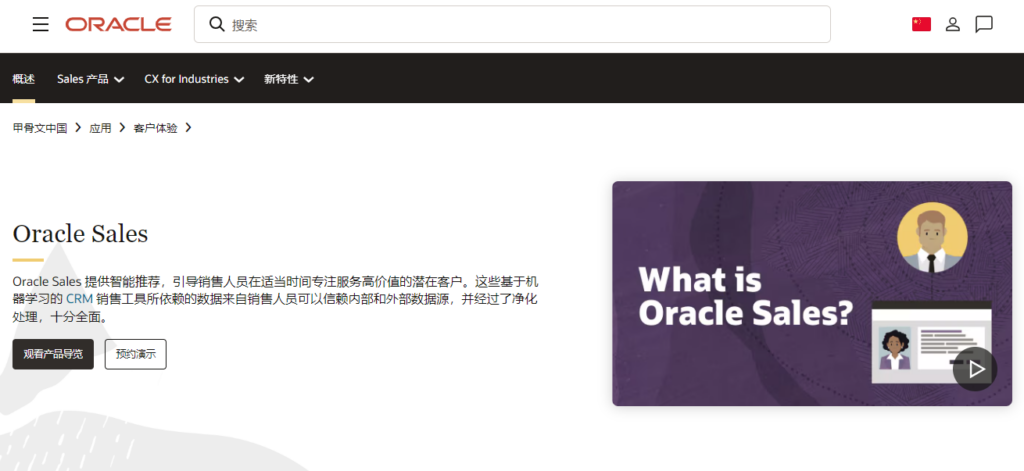This screenshot has height=471, width=1024.
Task: Click the search magnifier icon
Action: pos(217,25)
